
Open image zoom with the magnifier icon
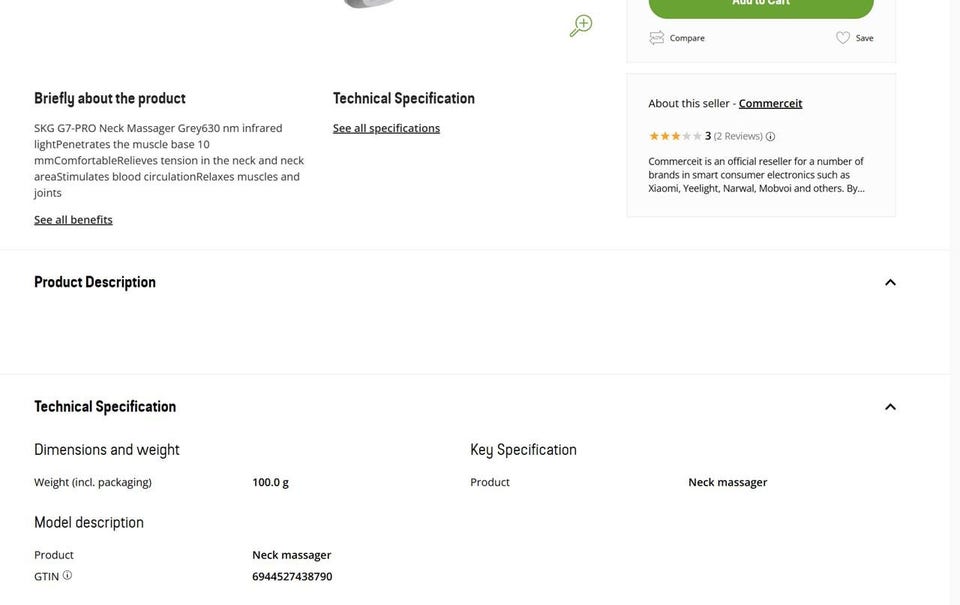click(581, 26)
